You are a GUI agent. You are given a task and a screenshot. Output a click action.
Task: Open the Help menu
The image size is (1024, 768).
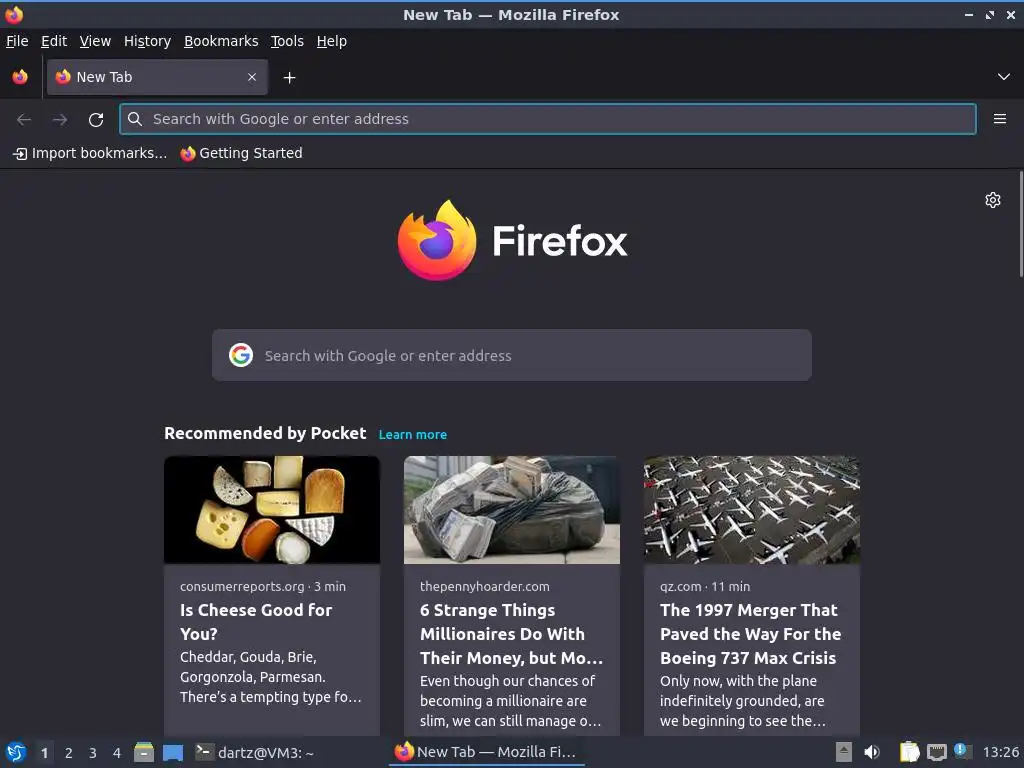[x=332, y=41]
